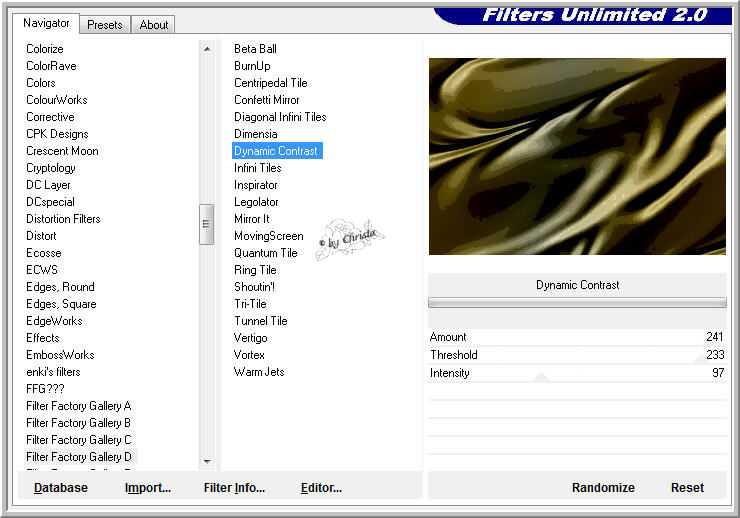Click the Import... button

(x=148, y=487)
